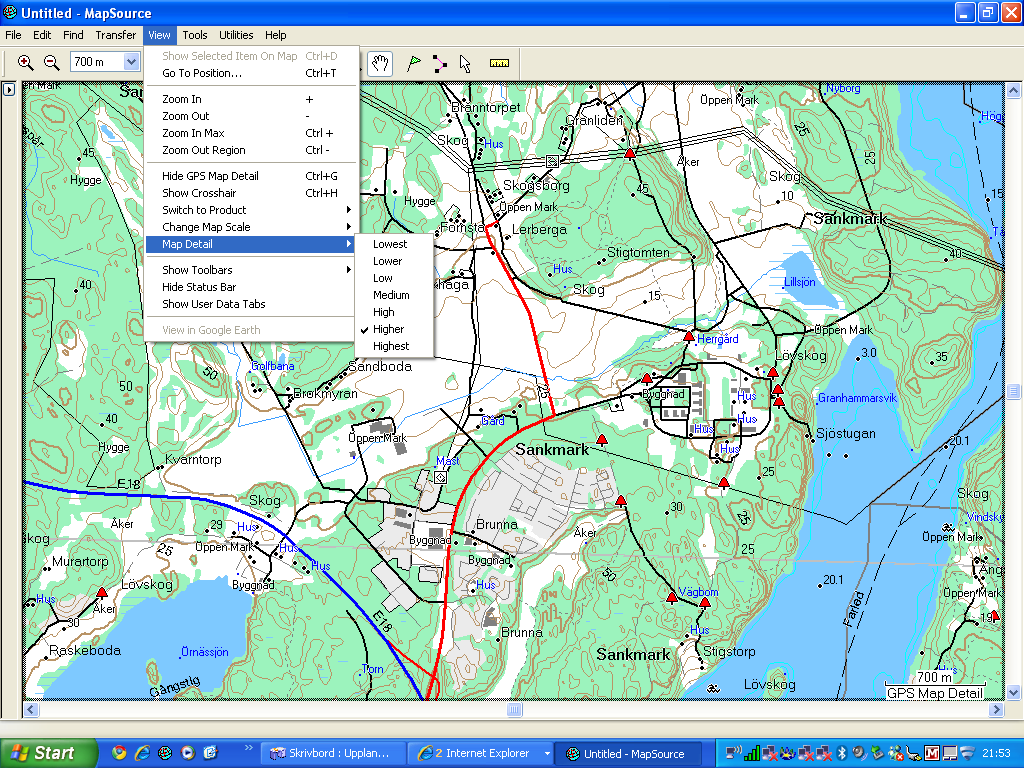Image resolution: width=1024 pixels, height=768 pixels.
Task: Expand the Map Detail submenu
Action: (x=251, y=244)
